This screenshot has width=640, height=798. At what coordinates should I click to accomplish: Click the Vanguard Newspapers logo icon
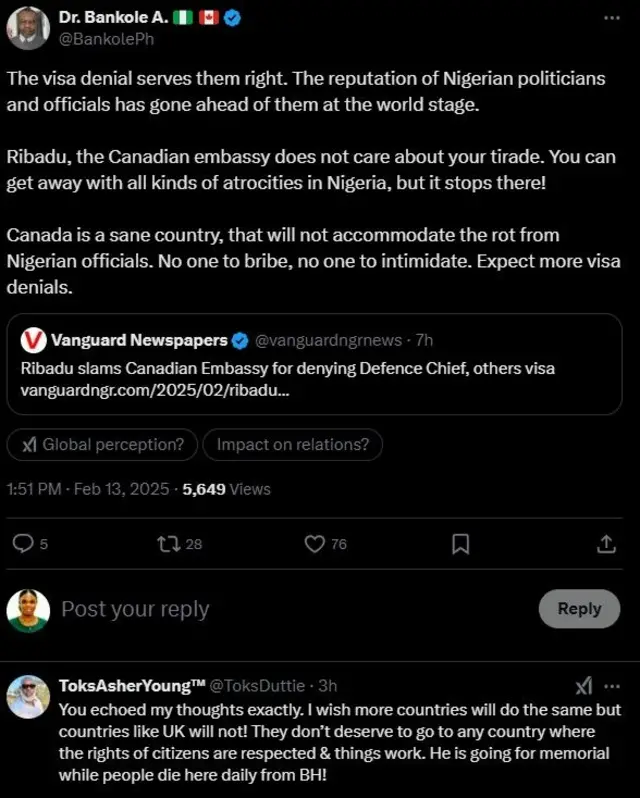pyautogui.click(x=33, y=340)
